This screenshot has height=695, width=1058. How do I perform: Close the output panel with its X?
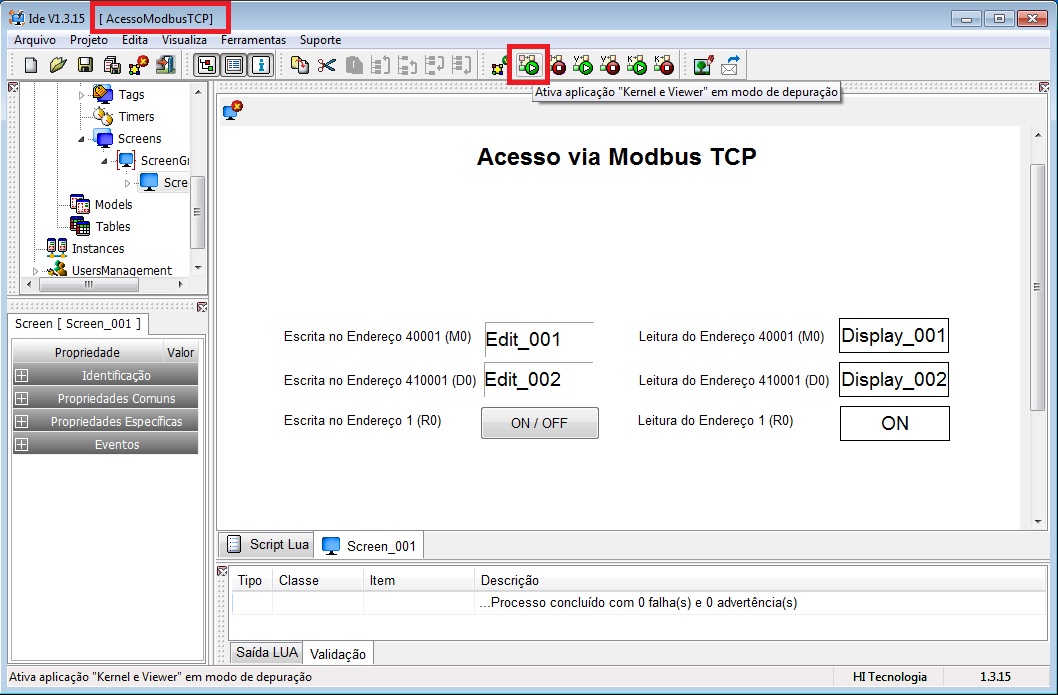point(222,571)
